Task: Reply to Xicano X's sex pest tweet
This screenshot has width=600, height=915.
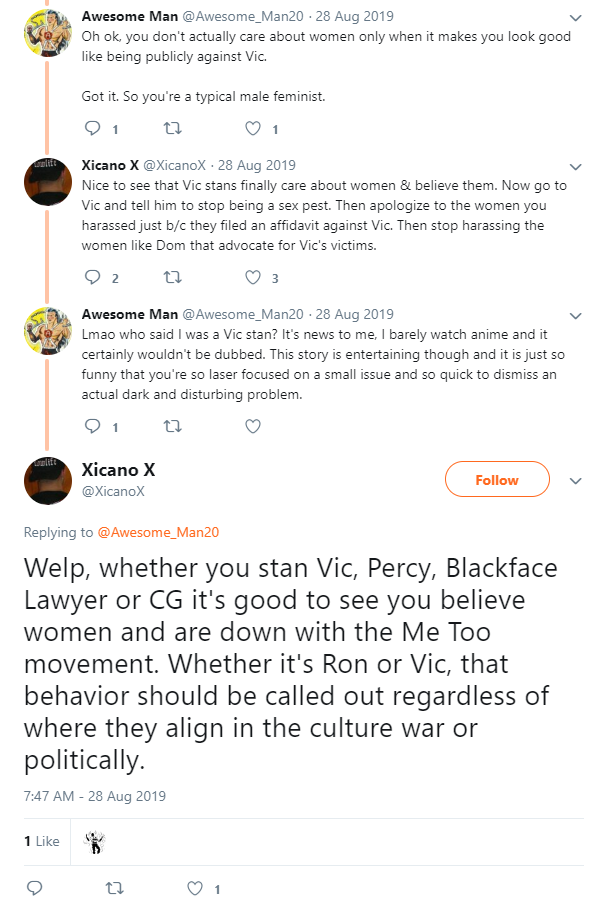Action: point(93,277)
